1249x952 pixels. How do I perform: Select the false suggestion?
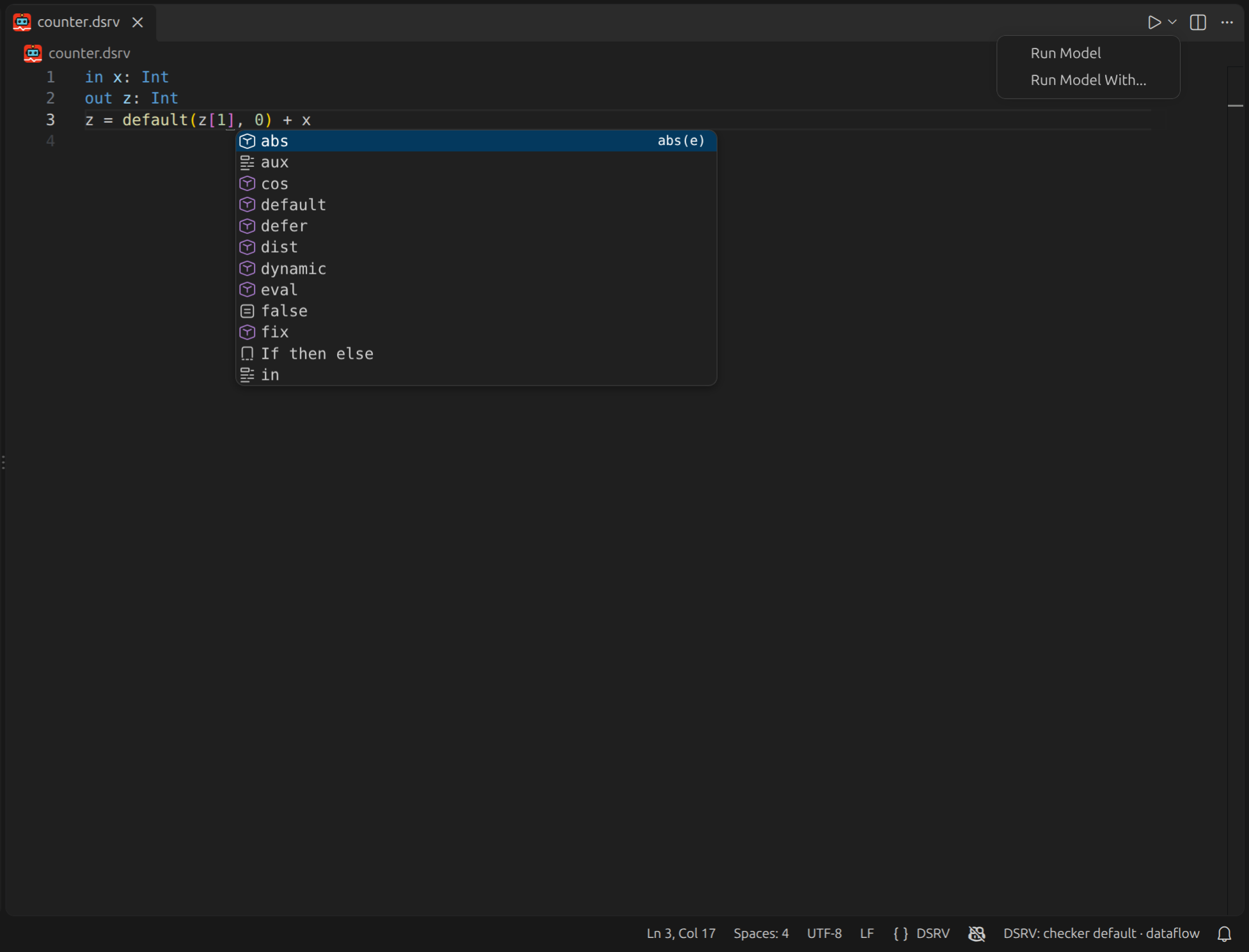[476, 311]
